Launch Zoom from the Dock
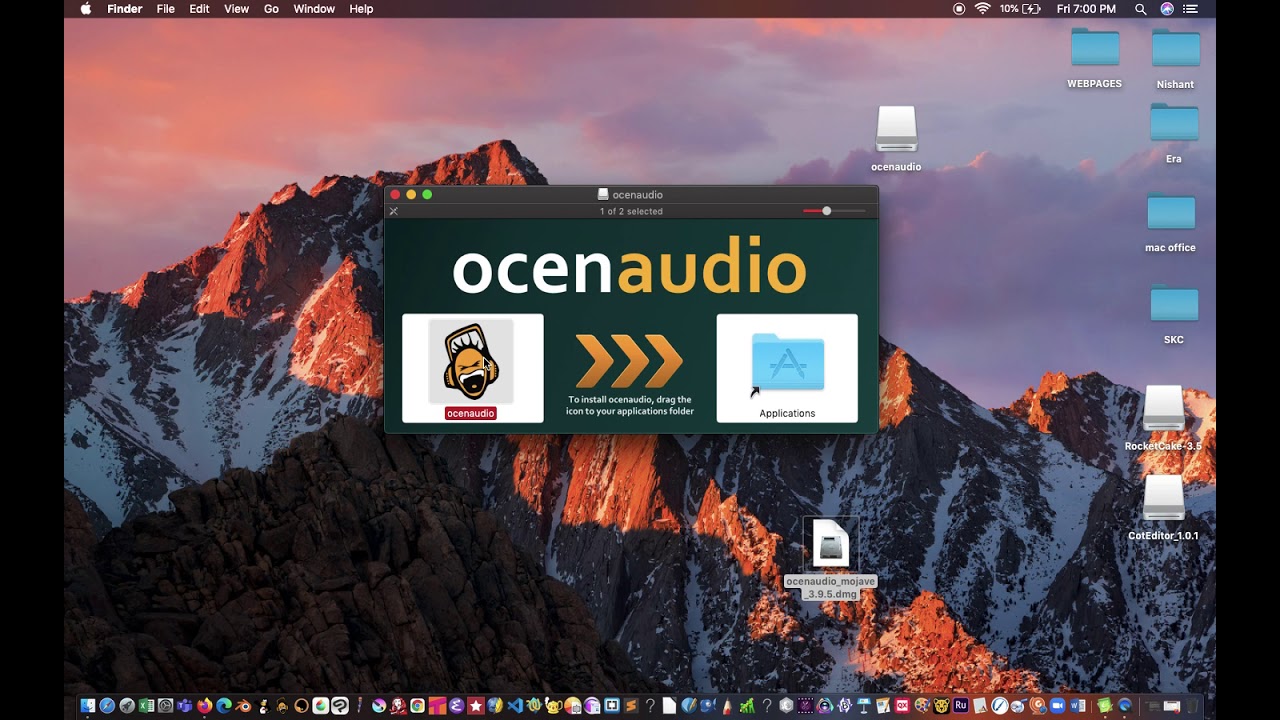 click(x=1057, y=706)
